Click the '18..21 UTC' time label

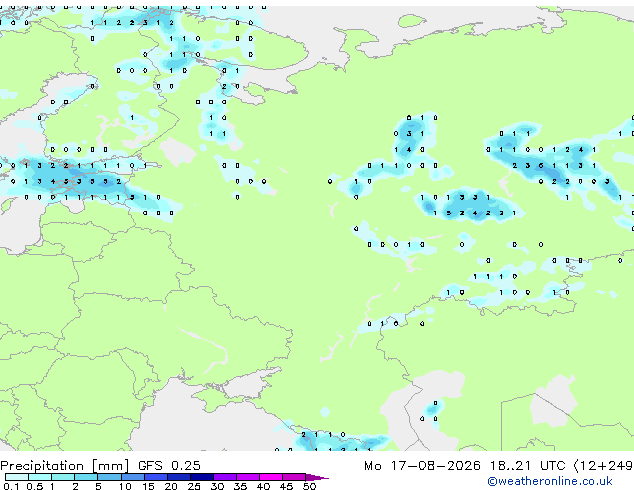point(527,466)
